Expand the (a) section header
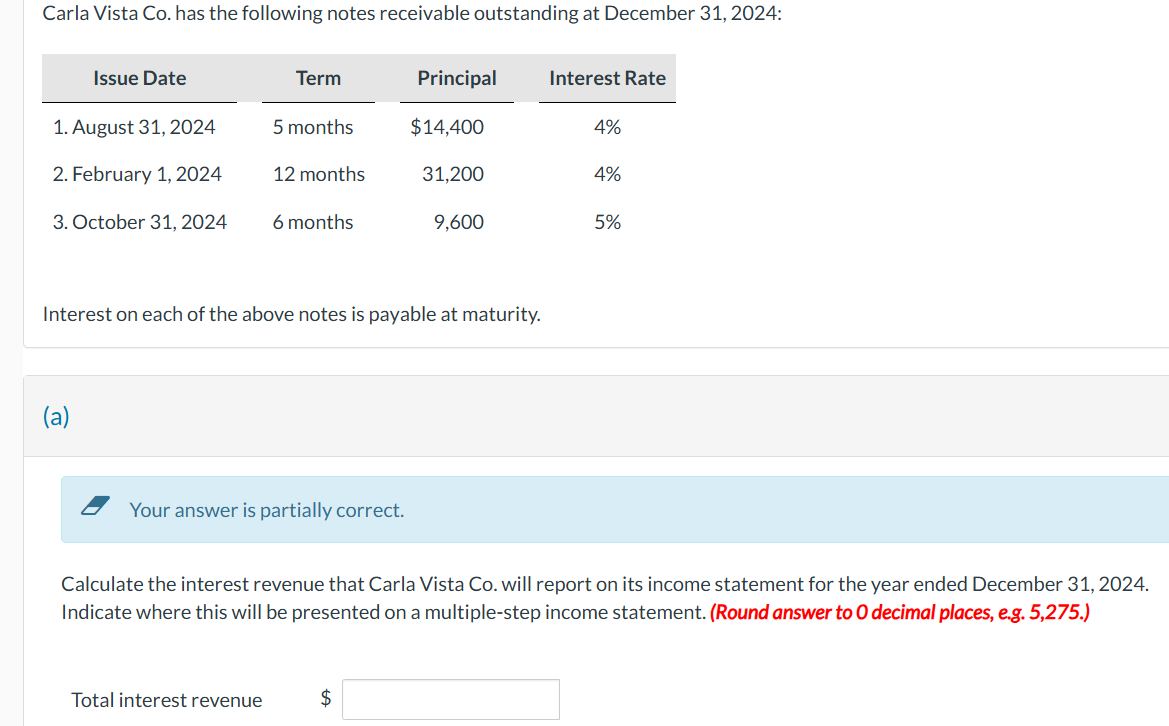This screenshot has height=726, width=1169. (55, 416)
